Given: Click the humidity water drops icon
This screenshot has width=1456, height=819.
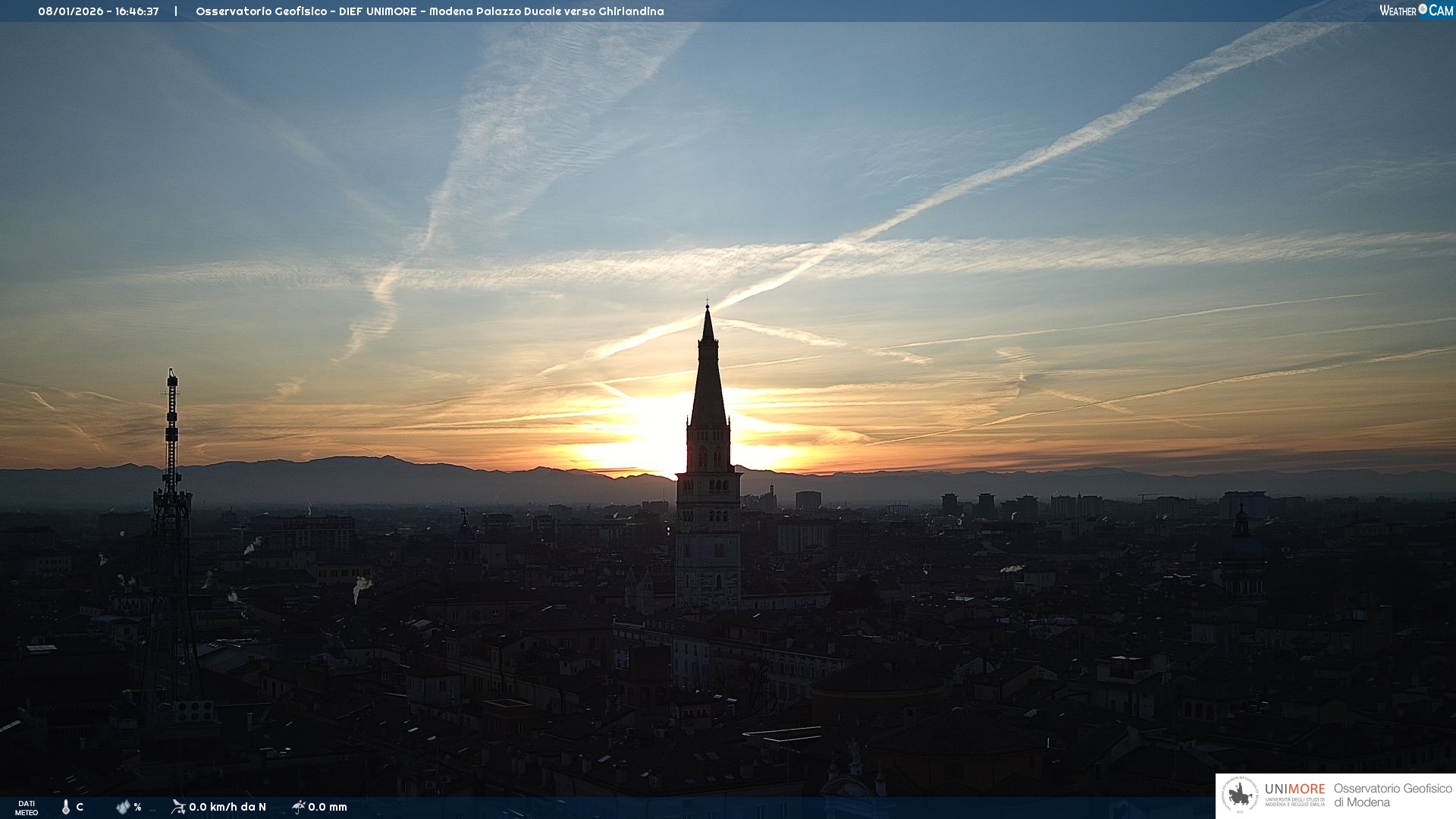Looking at the screenshot, I should click(123, 807).
